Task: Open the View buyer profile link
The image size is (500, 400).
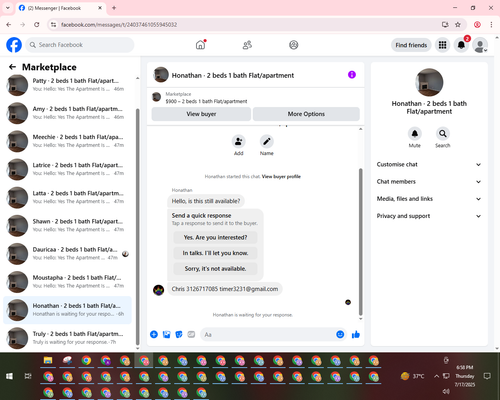Action: point(281,177)
